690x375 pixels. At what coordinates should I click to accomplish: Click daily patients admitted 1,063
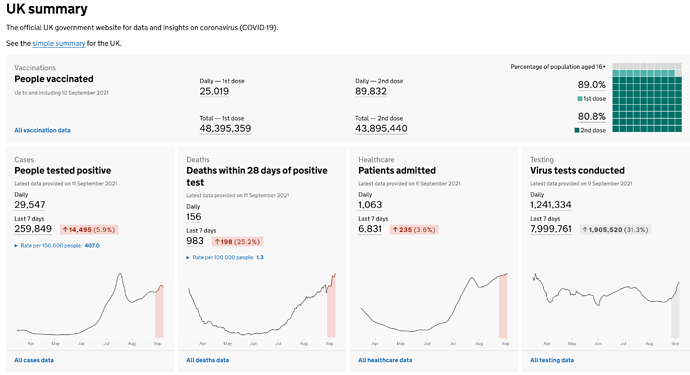tap(370, 205)
